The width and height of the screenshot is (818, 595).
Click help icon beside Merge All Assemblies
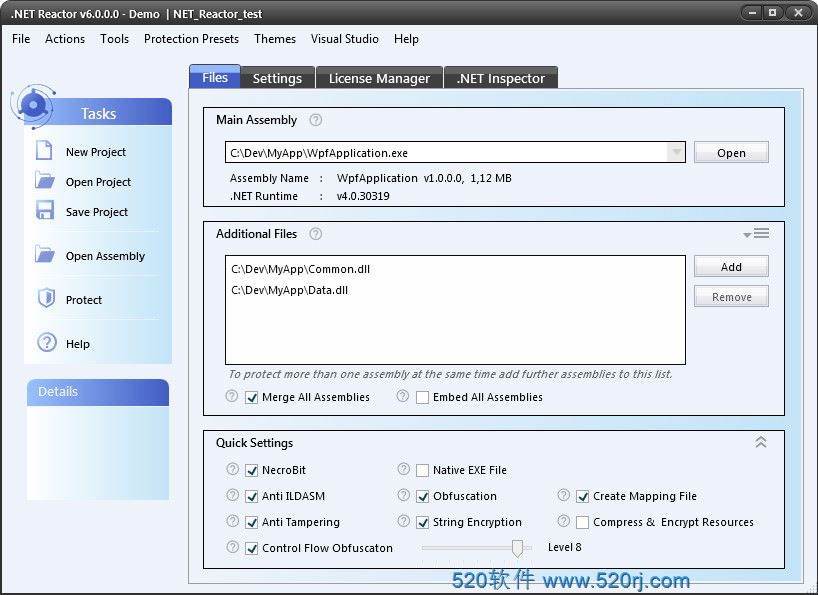(x=232, y=396)
